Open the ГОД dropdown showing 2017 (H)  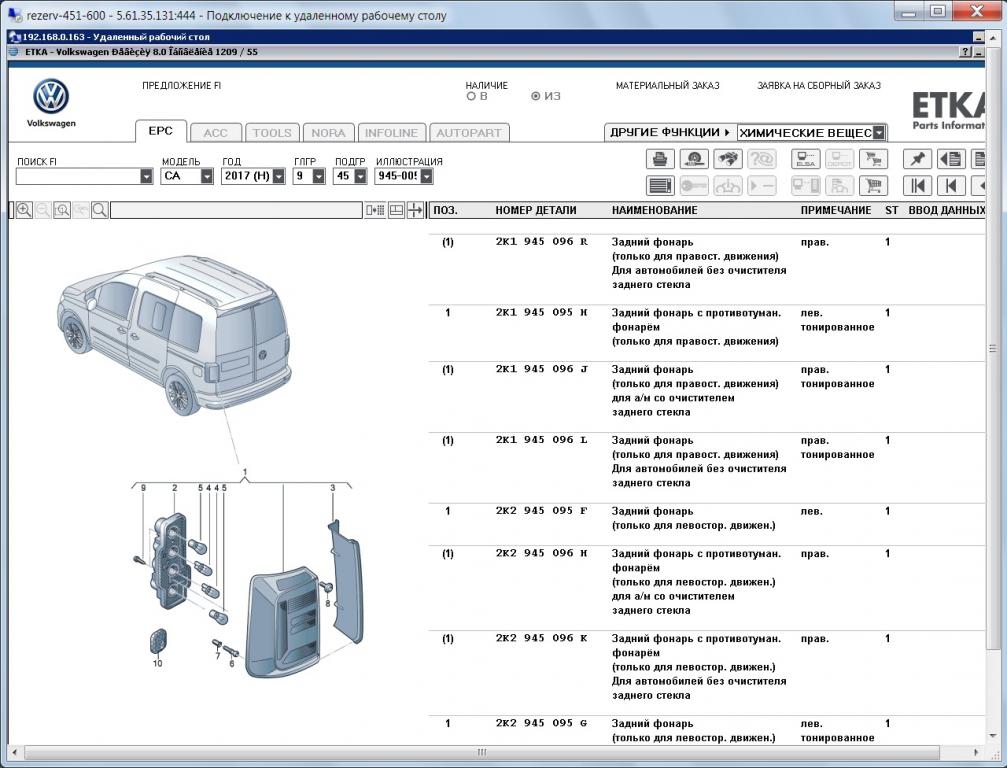coord(279,176)
